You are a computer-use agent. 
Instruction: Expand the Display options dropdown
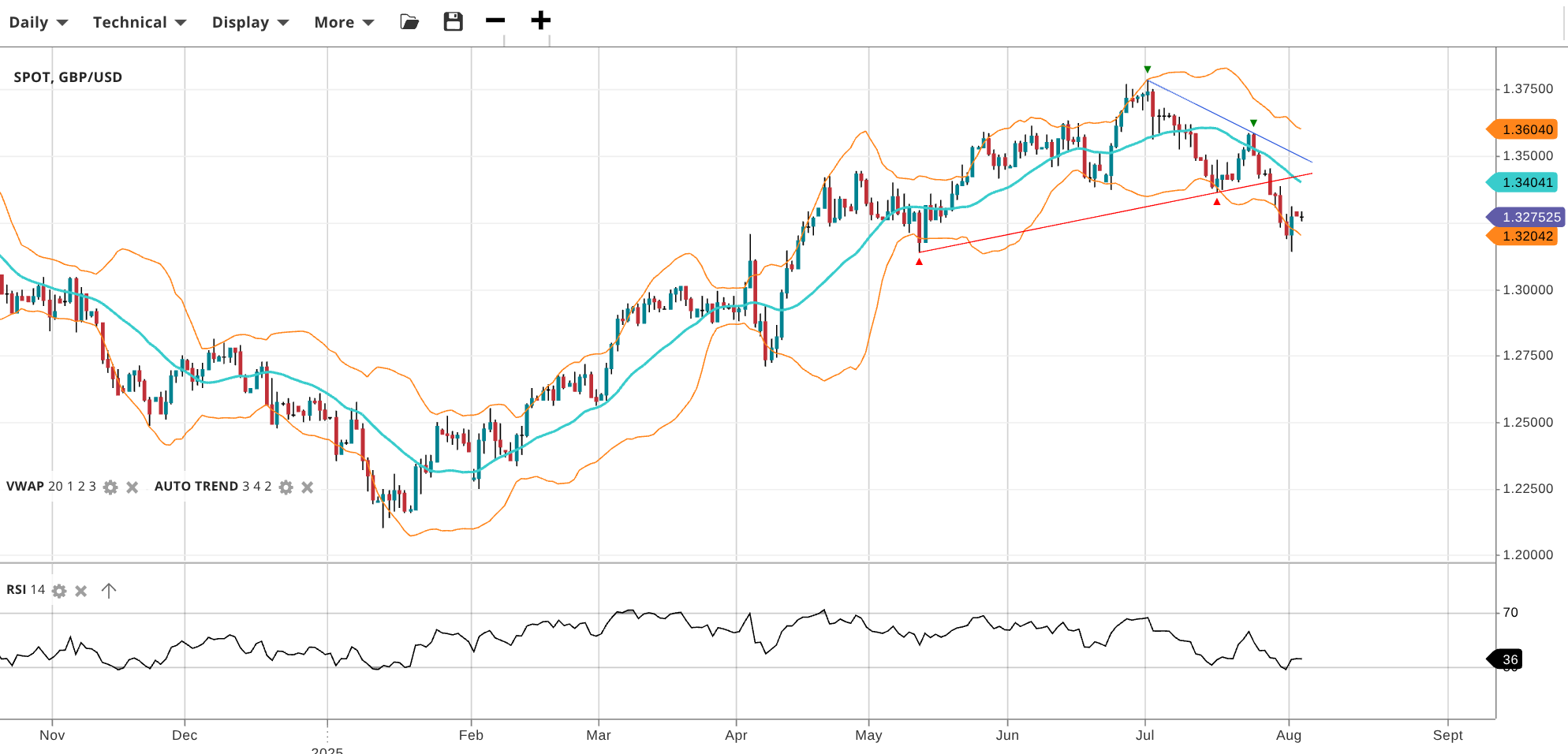pyautogui.click(x=250, y=22)
